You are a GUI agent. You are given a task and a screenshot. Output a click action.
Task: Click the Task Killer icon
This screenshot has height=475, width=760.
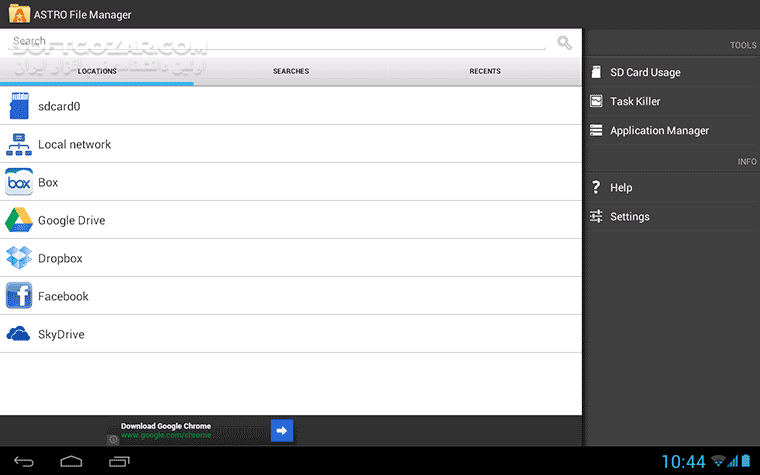coord(596,101)
